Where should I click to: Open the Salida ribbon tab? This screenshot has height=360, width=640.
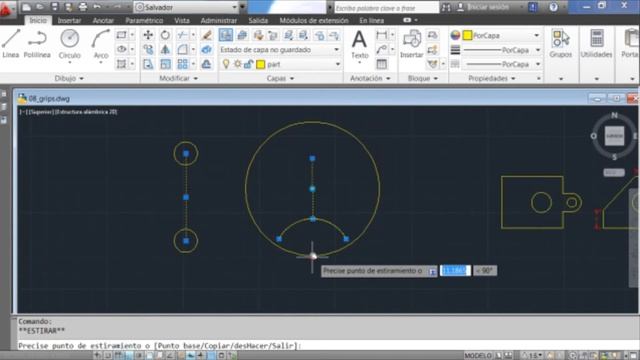(x=258, y=20)
